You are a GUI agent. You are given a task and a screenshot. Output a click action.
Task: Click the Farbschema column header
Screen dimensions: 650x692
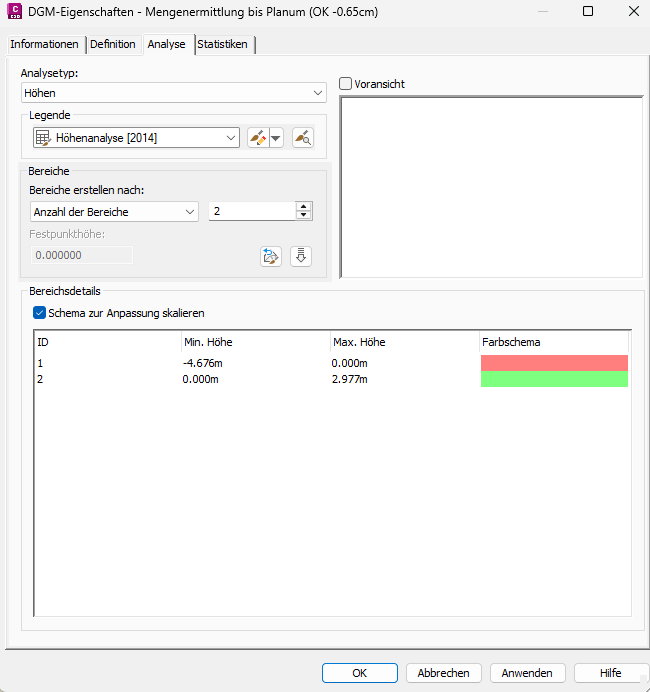(x=554, y=342)
